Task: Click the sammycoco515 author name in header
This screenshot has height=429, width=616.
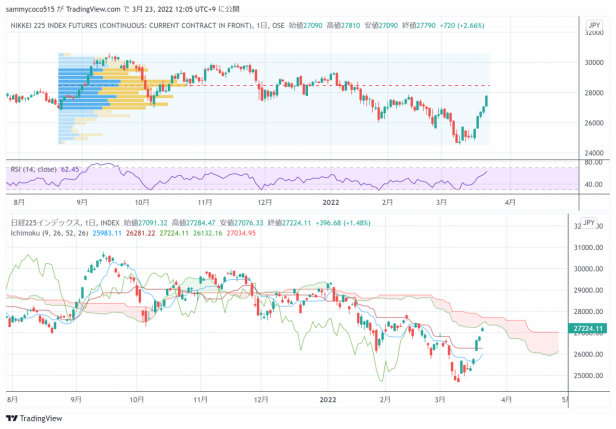Action: click(30, 9)
